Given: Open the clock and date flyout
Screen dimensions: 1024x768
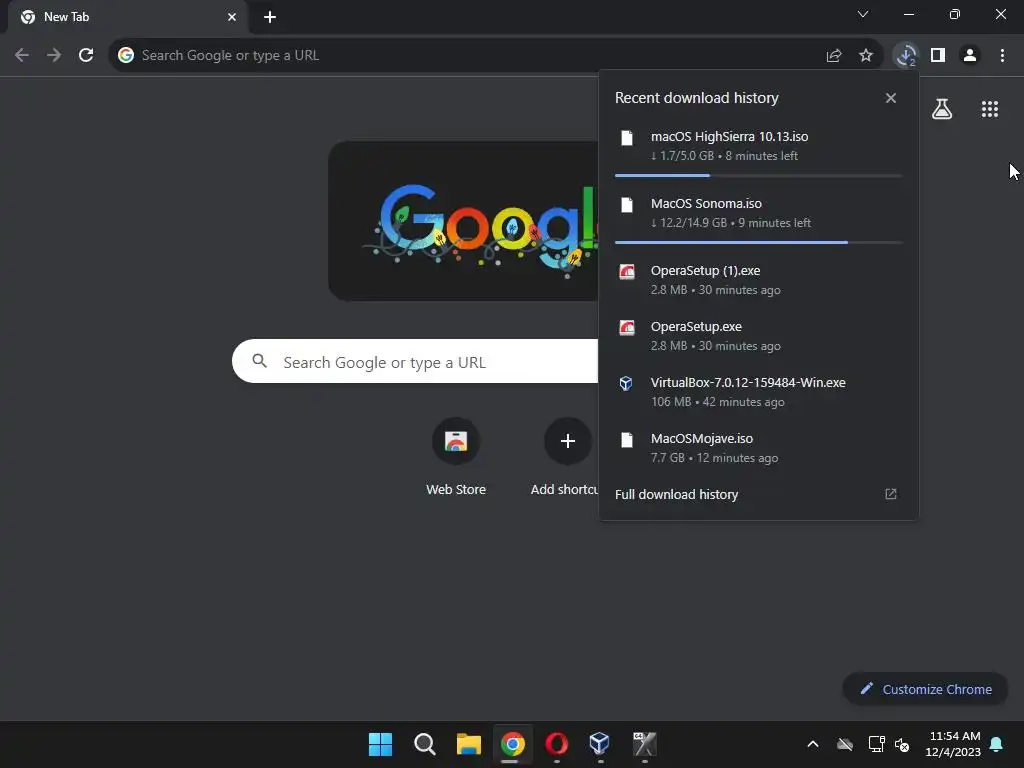Looking at the screenshot, I should [x=953, y=744].
